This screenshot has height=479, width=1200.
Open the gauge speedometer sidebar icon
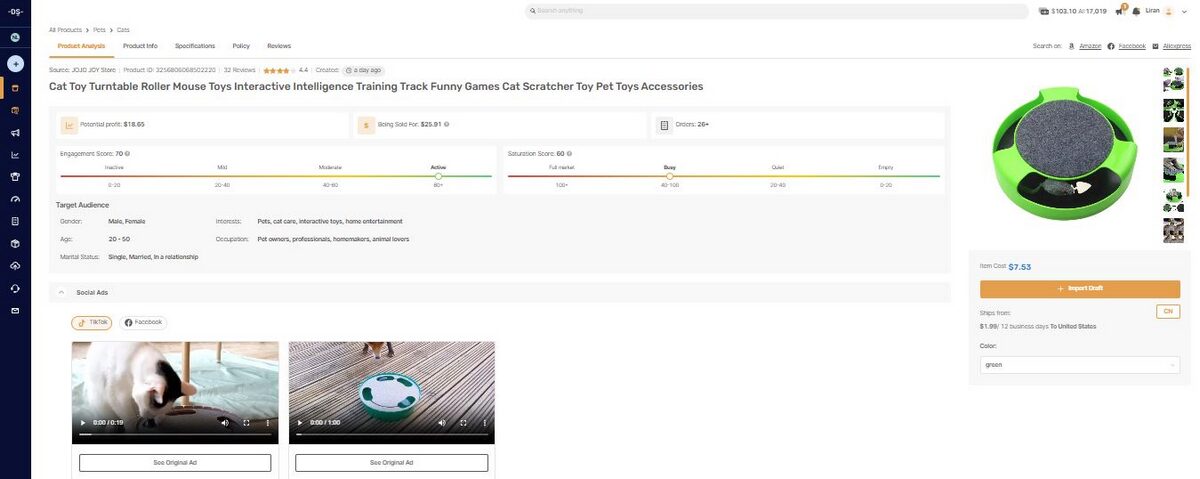coord(15,199)
